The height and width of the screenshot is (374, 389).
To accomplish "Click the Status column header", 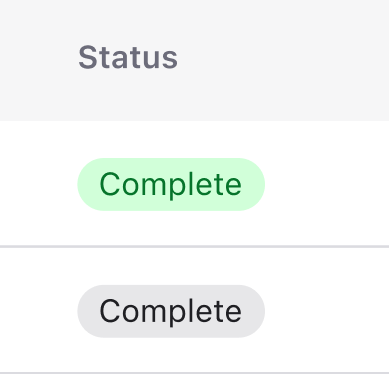I will tap(128, 58).
